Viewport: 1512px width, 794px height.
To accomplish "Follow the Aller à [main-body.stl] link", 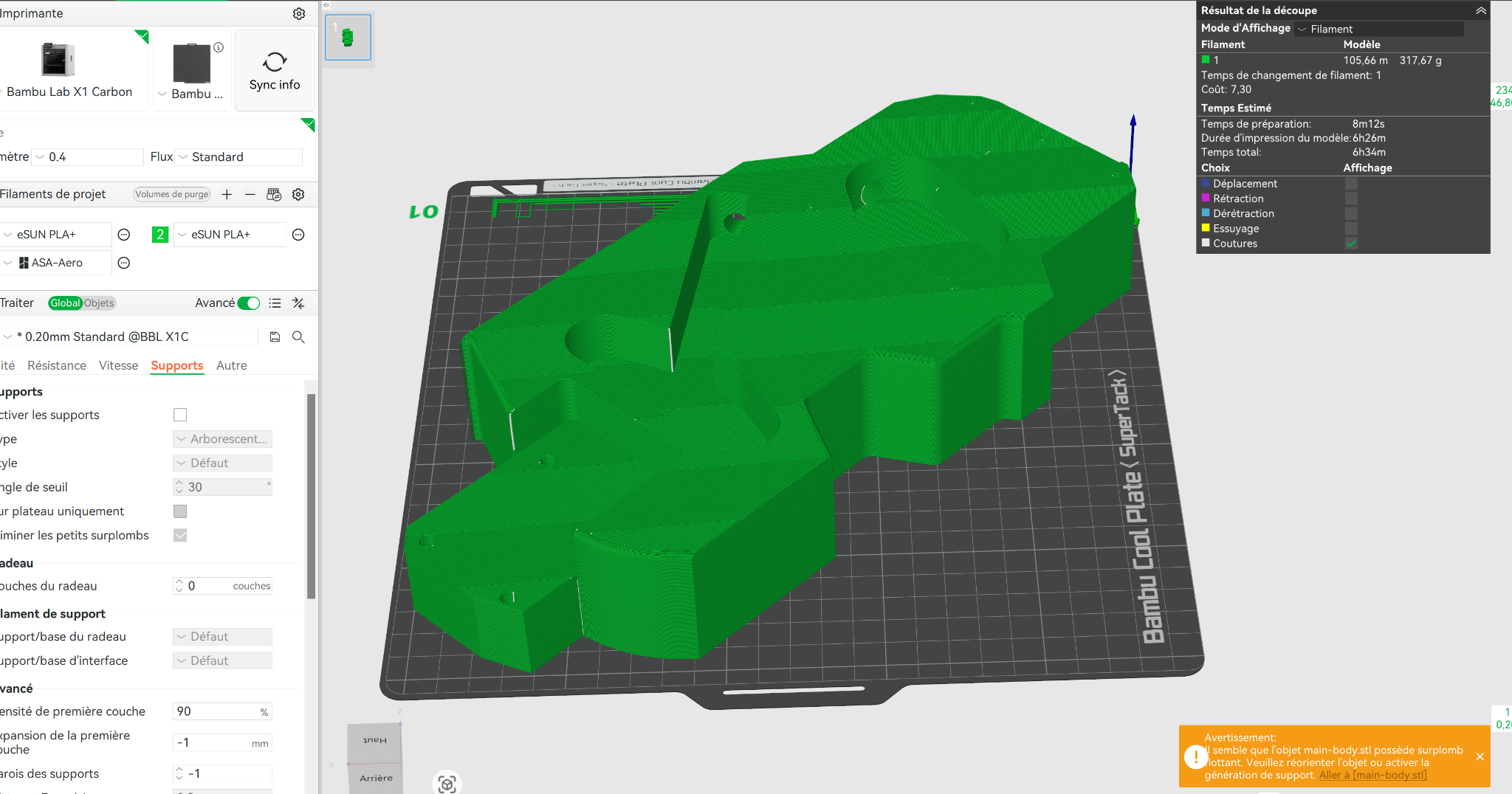I will point(1373,775).
